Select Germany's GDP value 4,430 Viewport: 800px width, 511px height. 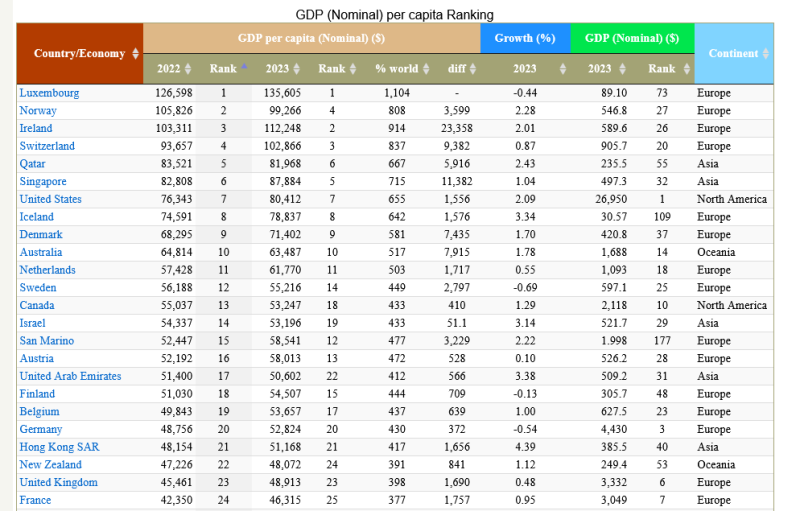tap(614, 429)
